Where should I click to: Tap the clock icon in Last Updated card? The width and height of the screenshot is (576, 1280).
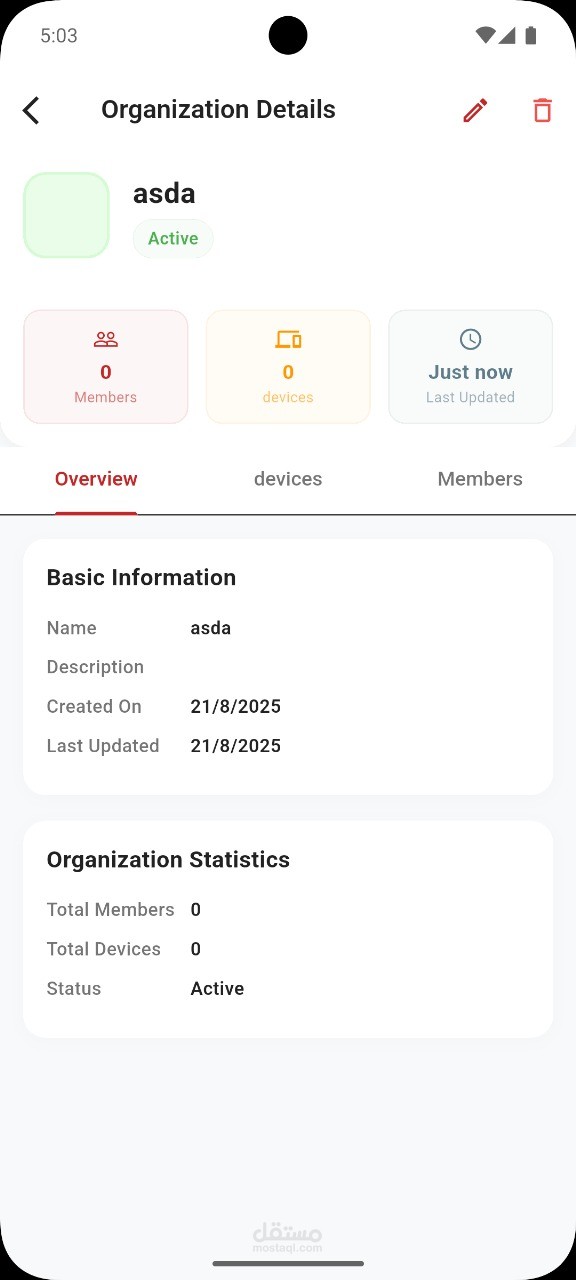click(470, 339)
